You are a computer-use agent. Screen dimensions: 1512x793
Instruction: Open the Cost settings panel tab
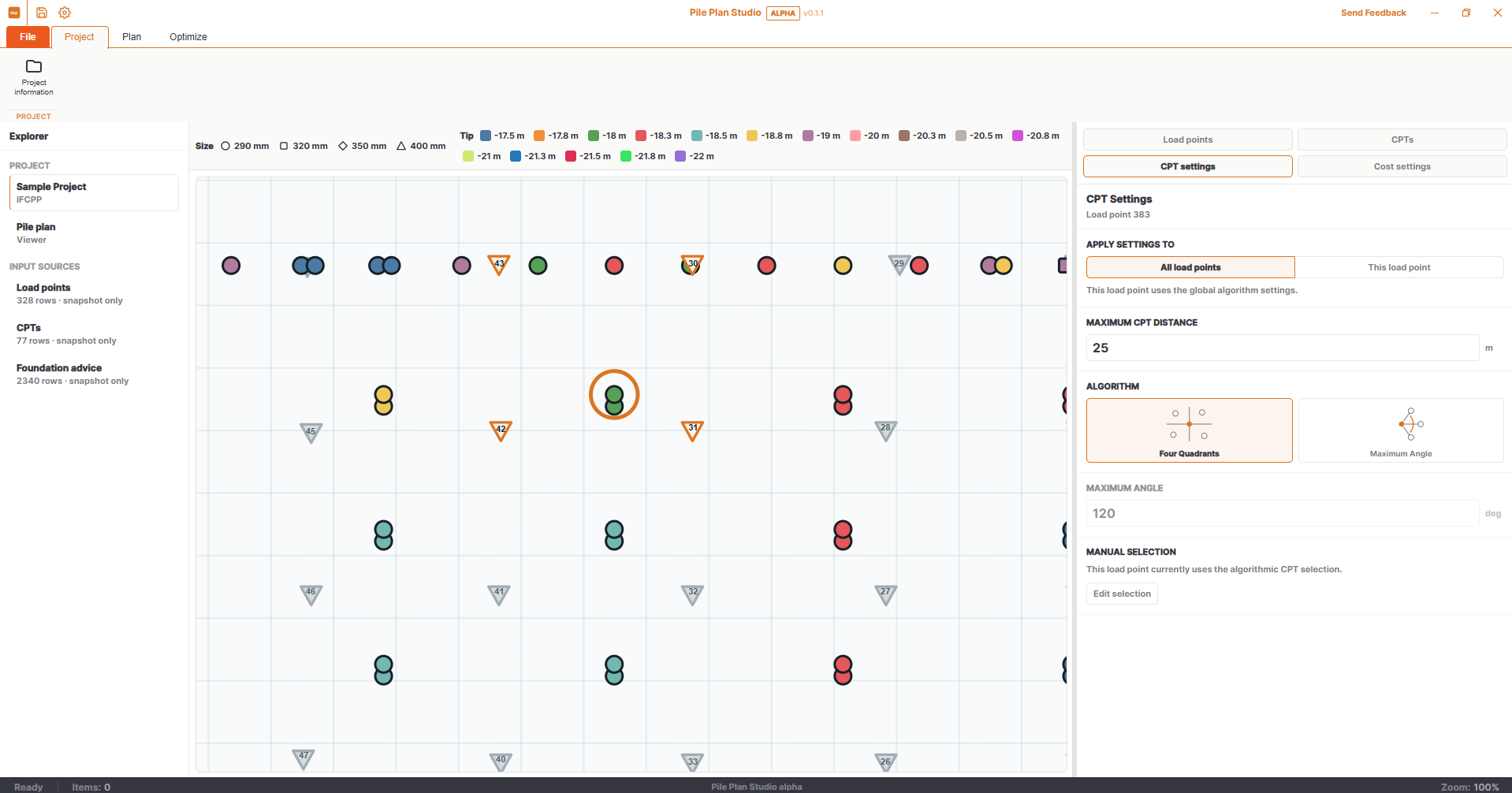coord(1402,166)
